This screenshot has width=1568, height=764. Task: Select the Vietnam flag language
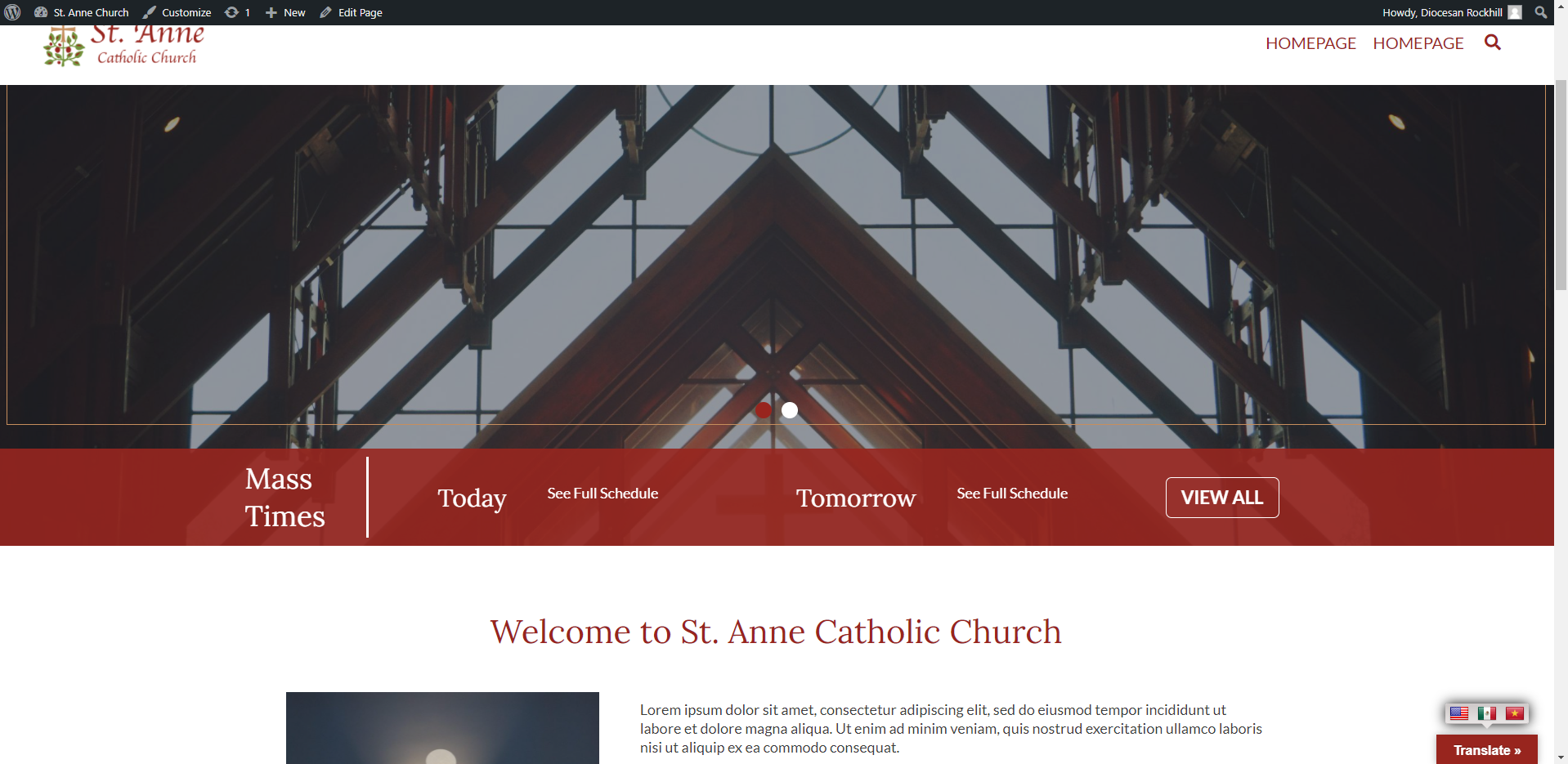click(1514, 713)
